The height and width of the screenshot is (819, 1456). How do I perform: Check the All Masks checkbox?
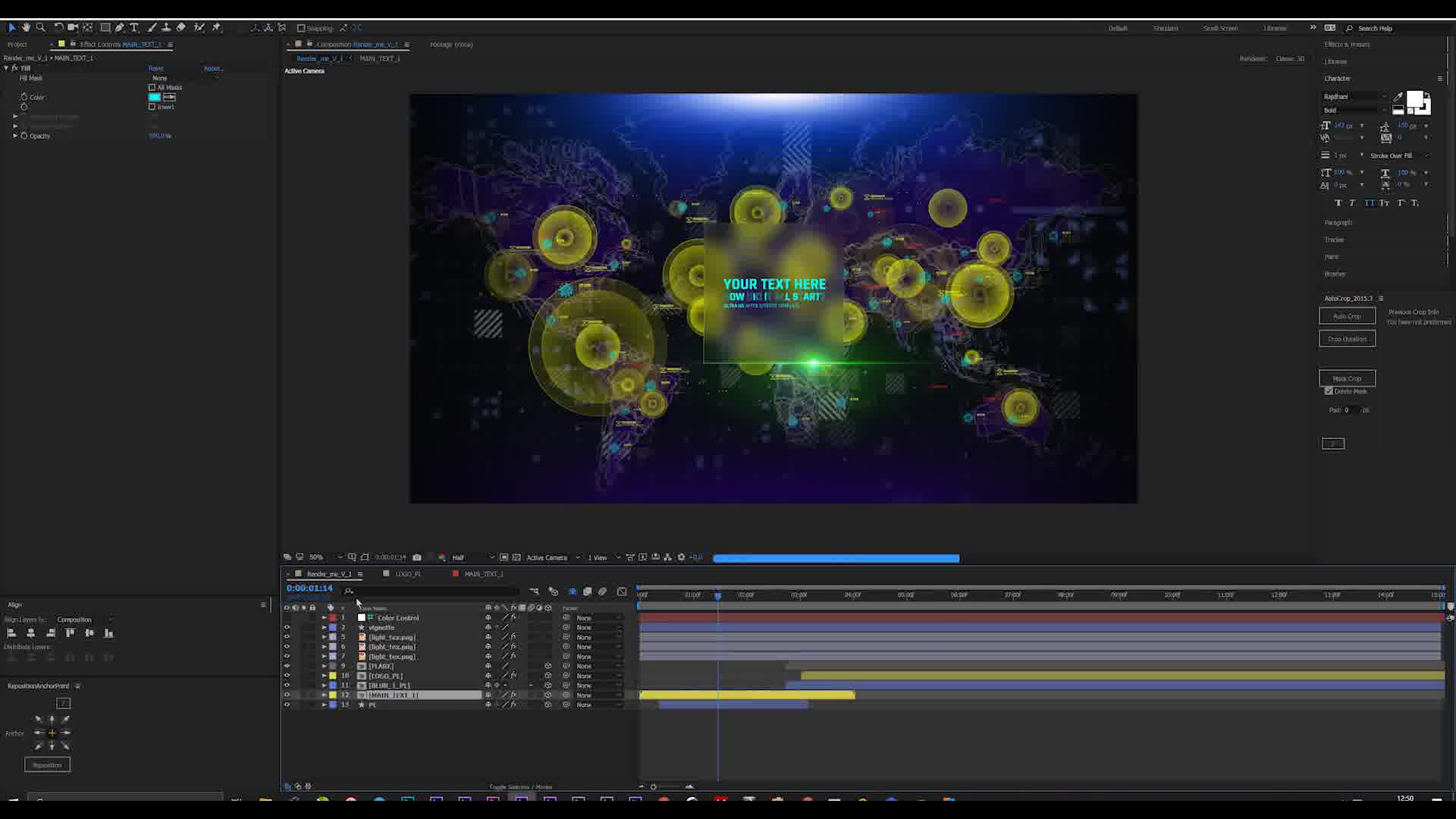coord(152,87)
